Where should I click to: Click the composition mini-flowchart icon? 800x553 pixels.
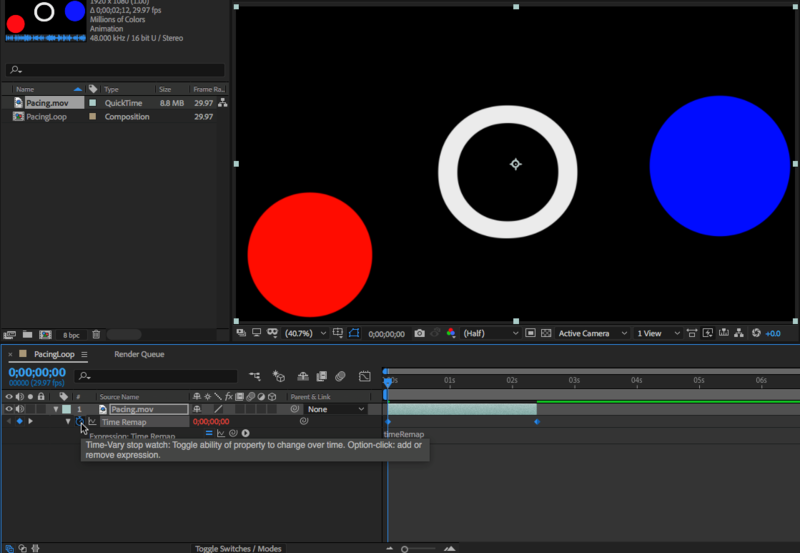pyautogui.click(x=257, y=376)
